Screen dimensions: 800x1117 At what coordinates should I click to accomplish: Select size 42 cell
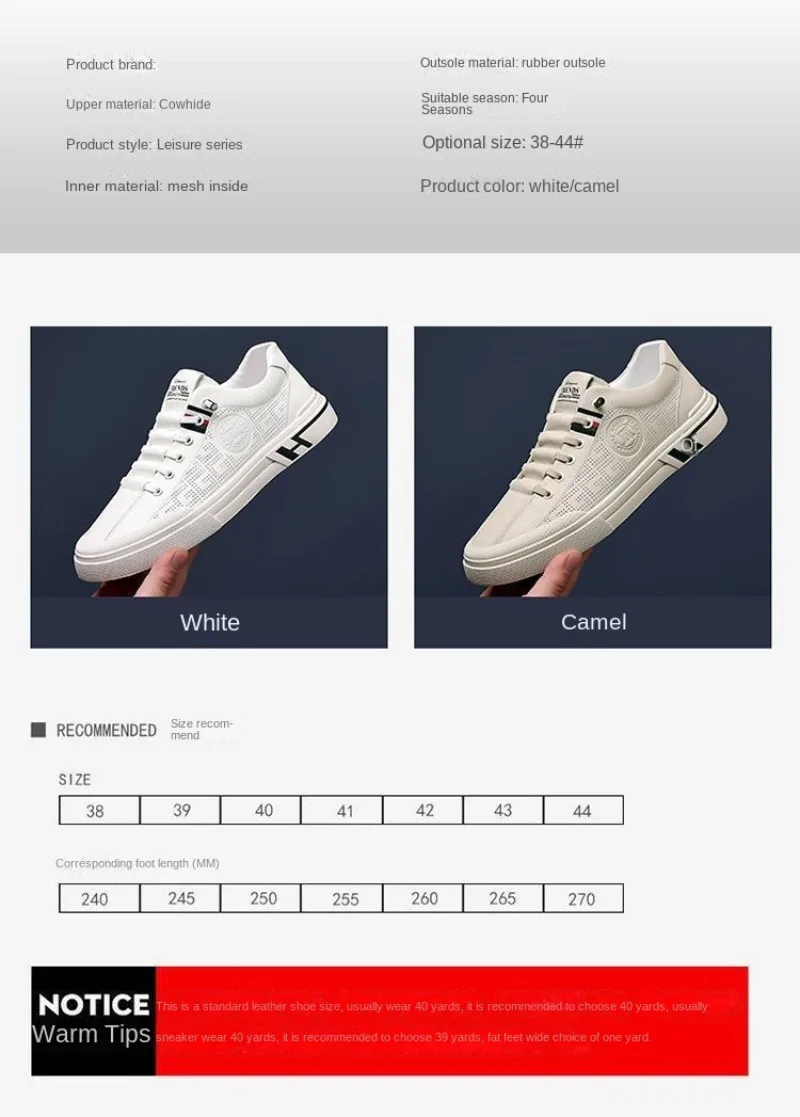423,810
